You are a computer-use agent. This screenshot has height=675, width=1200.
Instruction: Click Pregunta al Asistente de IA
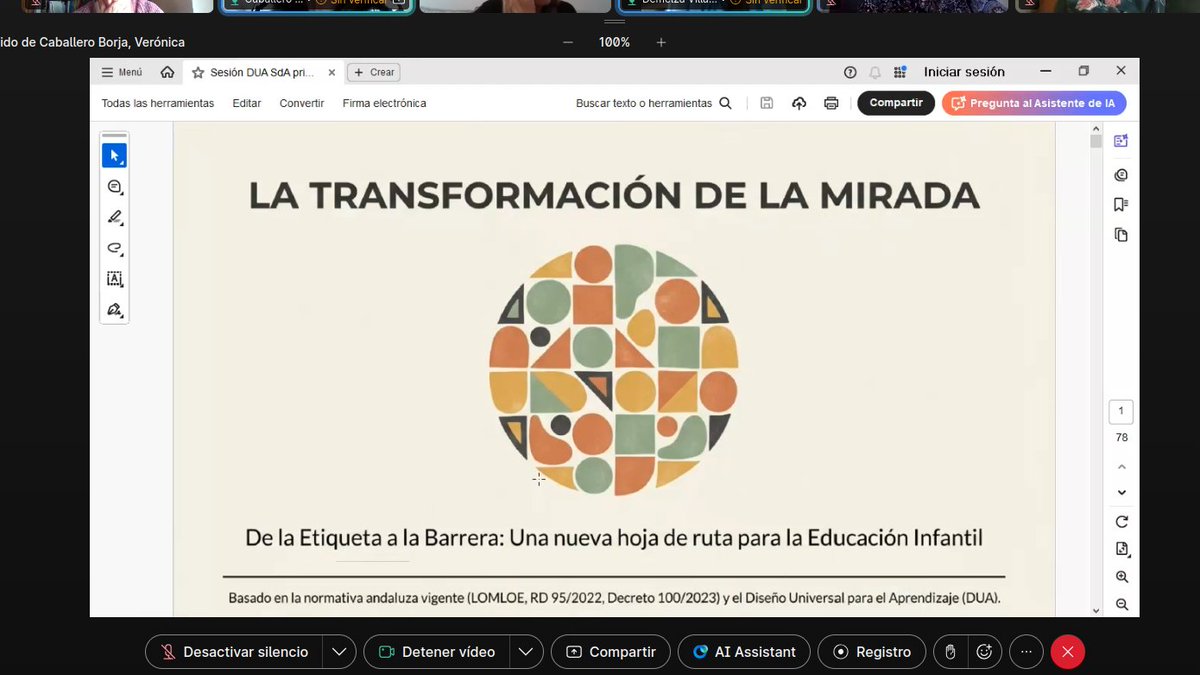[x=1034, y=103]
